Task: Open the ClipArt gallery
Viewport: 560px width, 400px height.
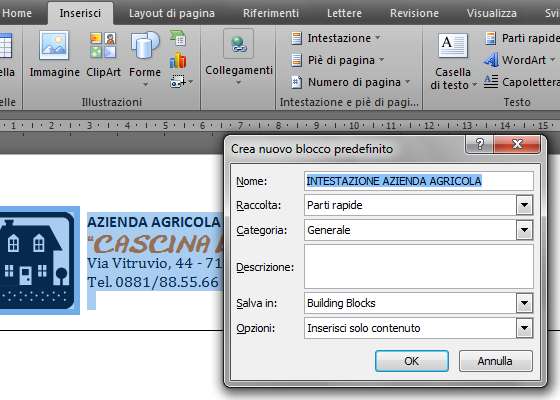Action: tap(103, 54)
